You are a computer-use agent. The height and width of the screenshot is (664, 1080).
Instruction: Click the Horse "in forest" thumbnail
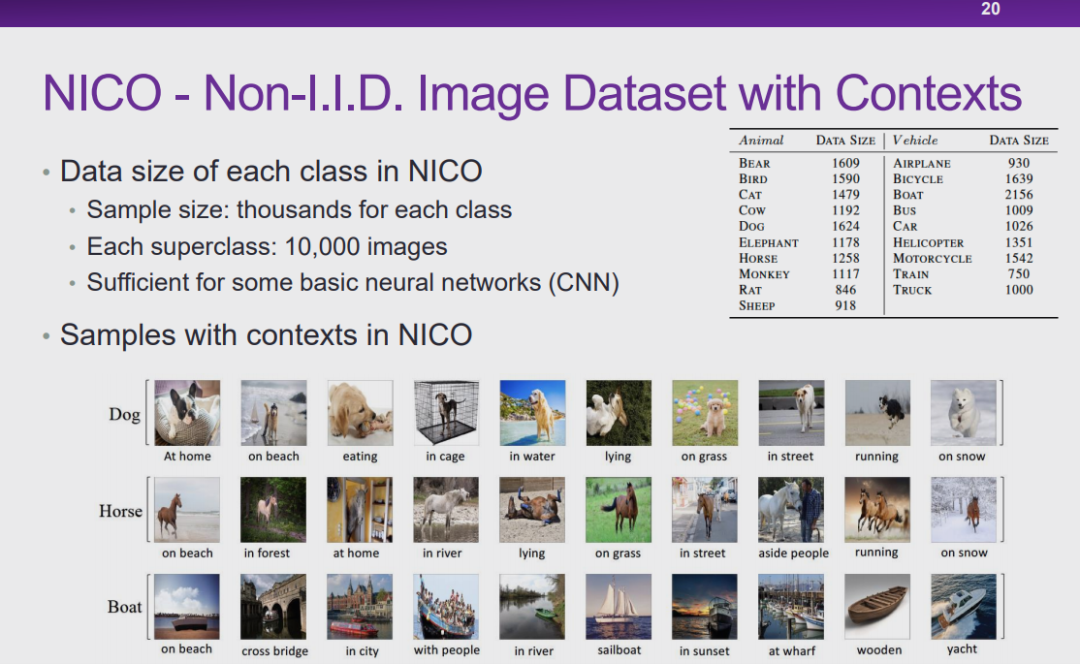[273, 509]
